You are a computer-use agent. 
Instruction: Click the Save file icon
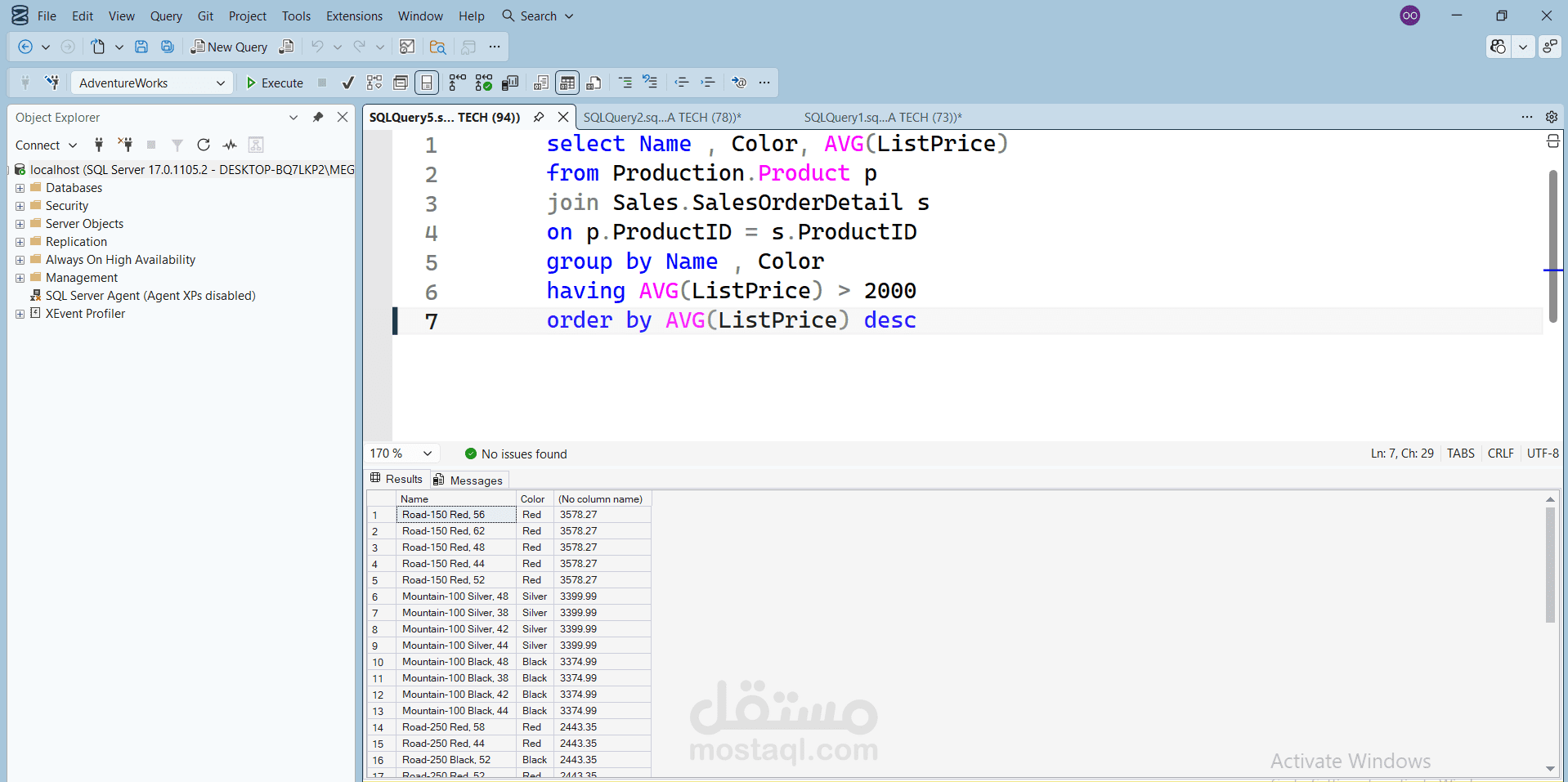tap(141, 47)
